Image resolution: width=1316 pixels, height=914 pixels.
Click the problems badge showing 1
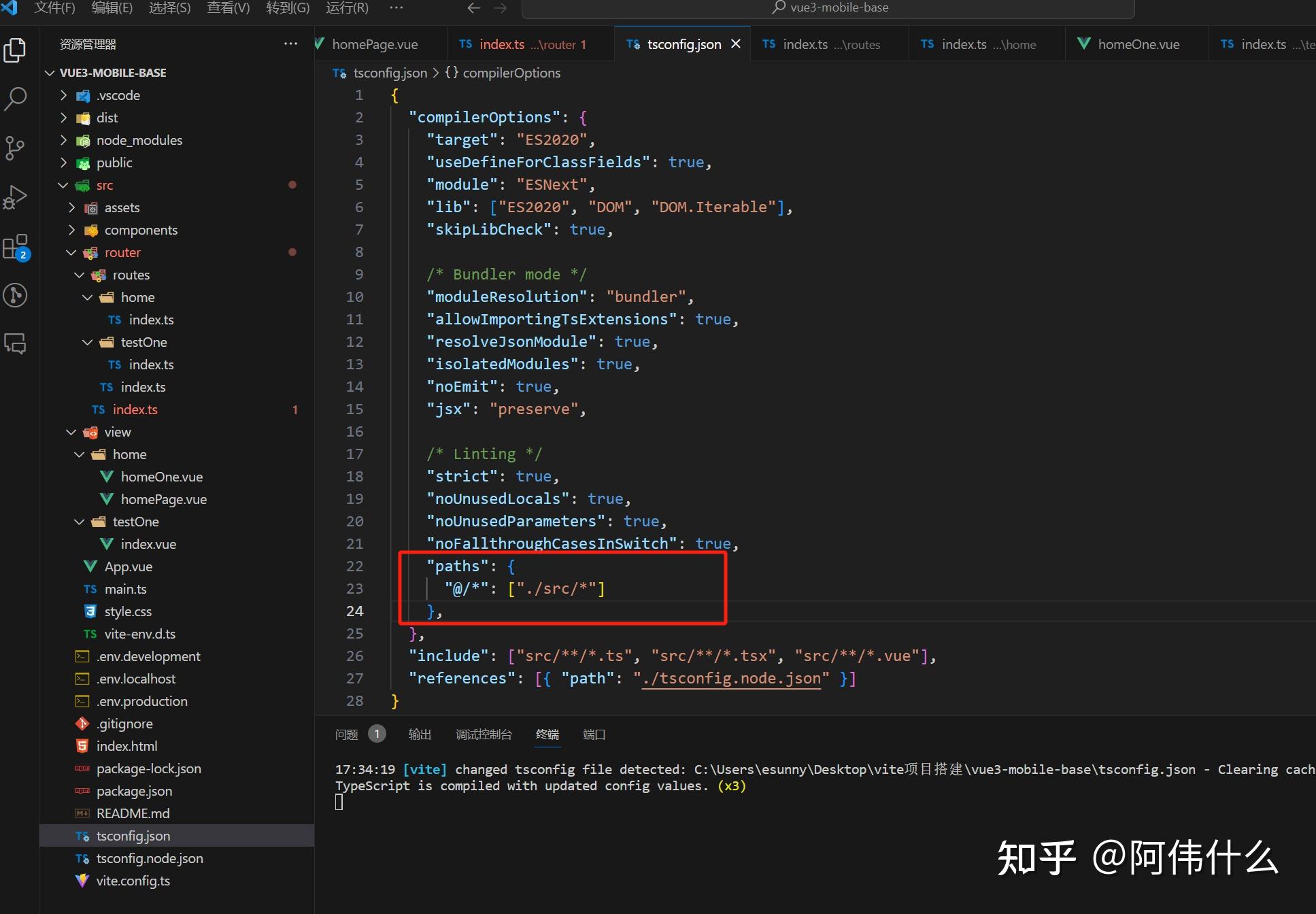point(377,734)
